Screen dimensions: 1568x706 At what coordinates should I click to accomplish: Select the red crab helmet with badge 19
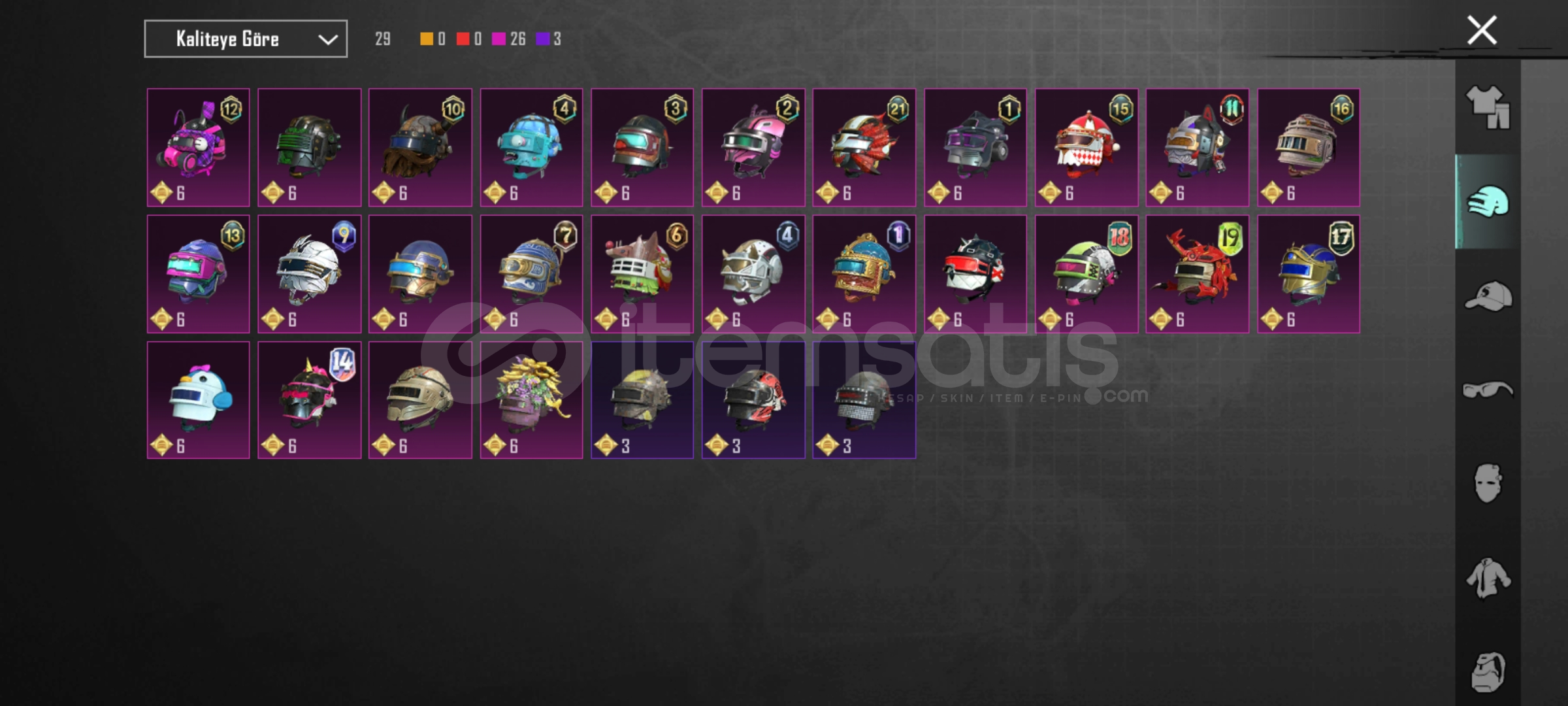pos(1197,274)
